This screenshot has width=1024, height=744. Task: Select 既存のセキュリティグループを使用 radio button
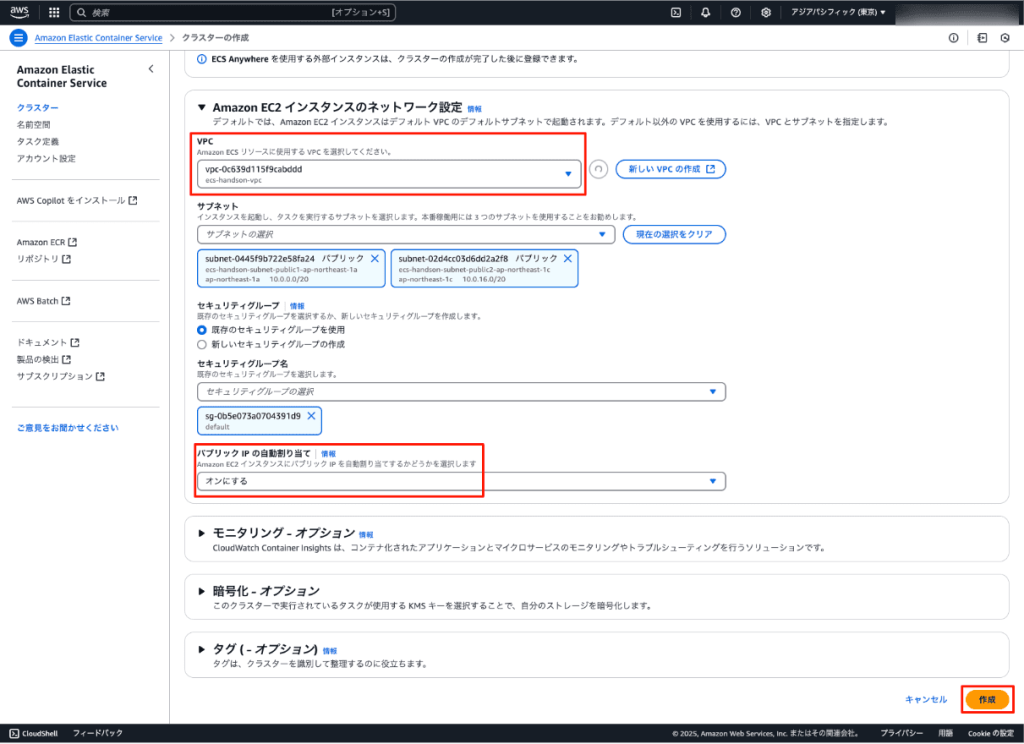[203, 329]
